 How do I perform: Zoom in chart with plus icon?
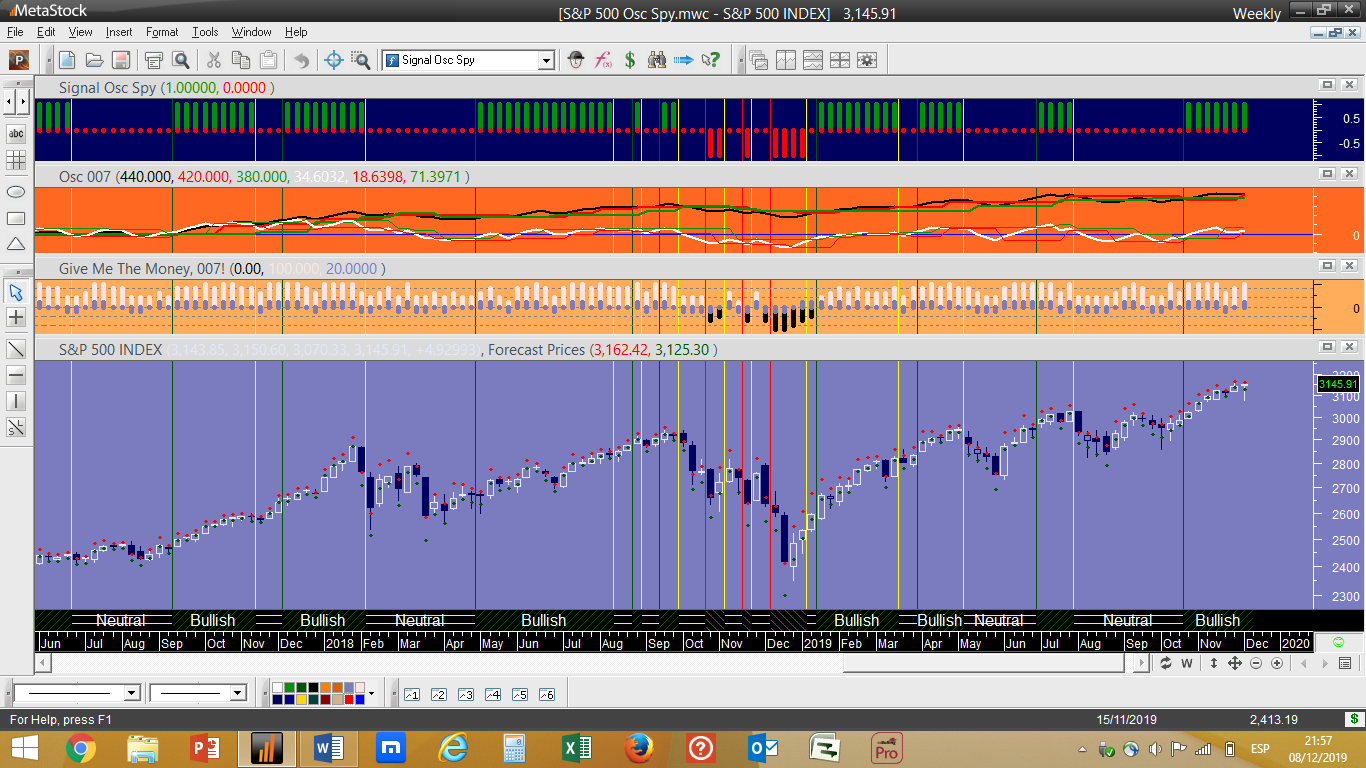[1277, 663]
